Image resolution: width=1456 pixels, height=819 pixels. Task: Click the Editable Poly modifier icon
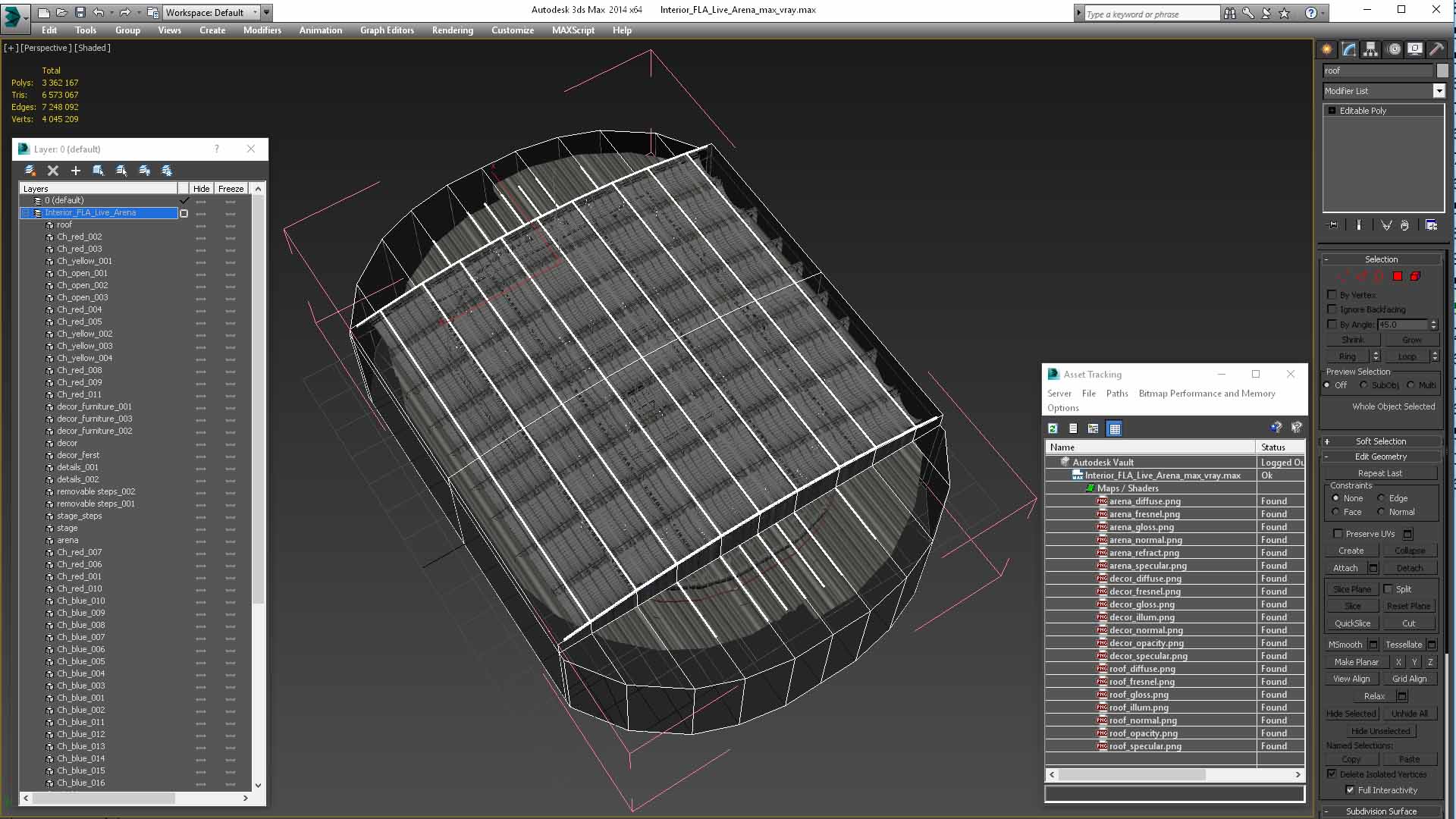tap(1332, 110)
